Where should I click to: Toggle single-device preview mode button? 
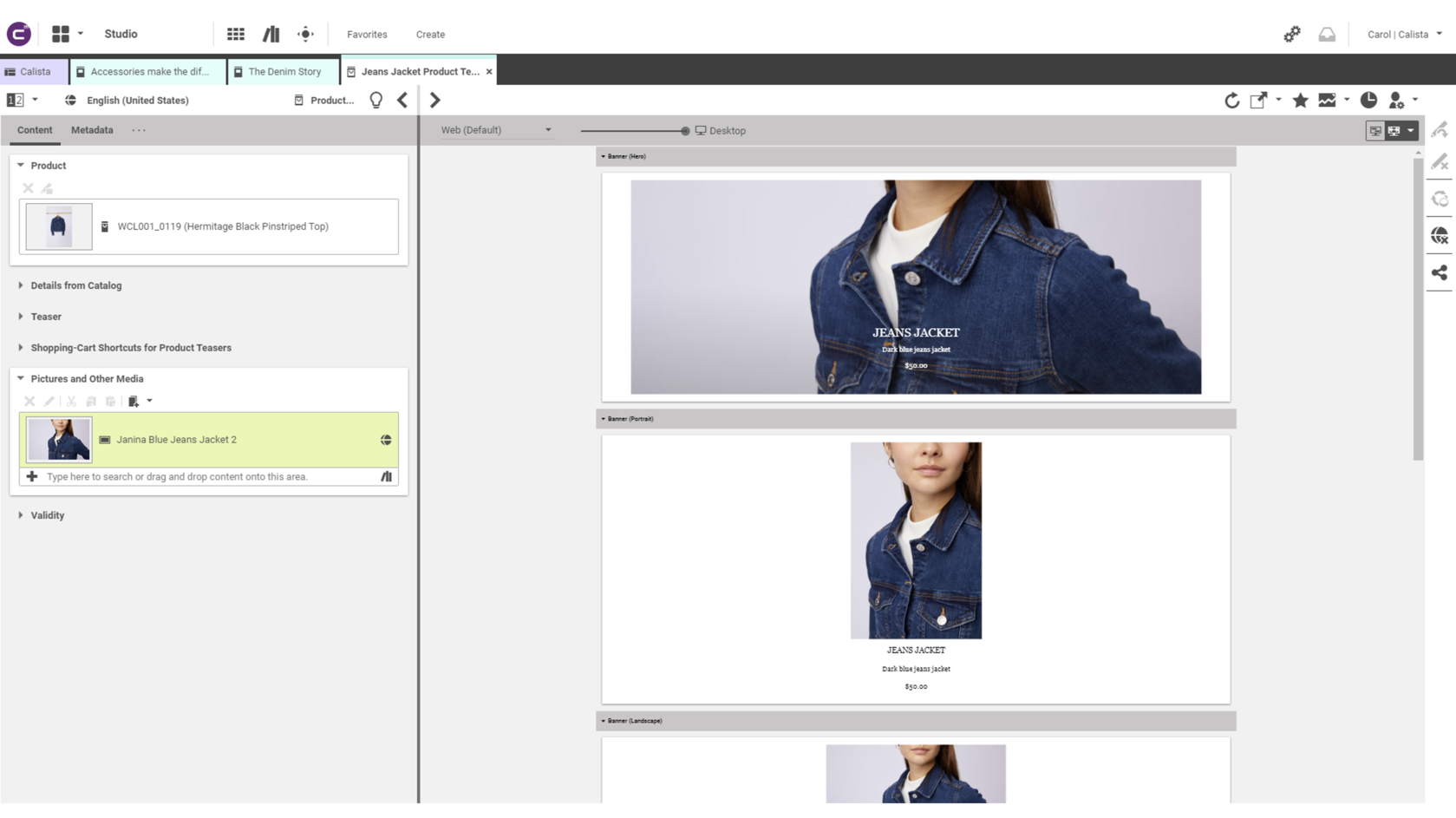click(x=1375, y=131)
